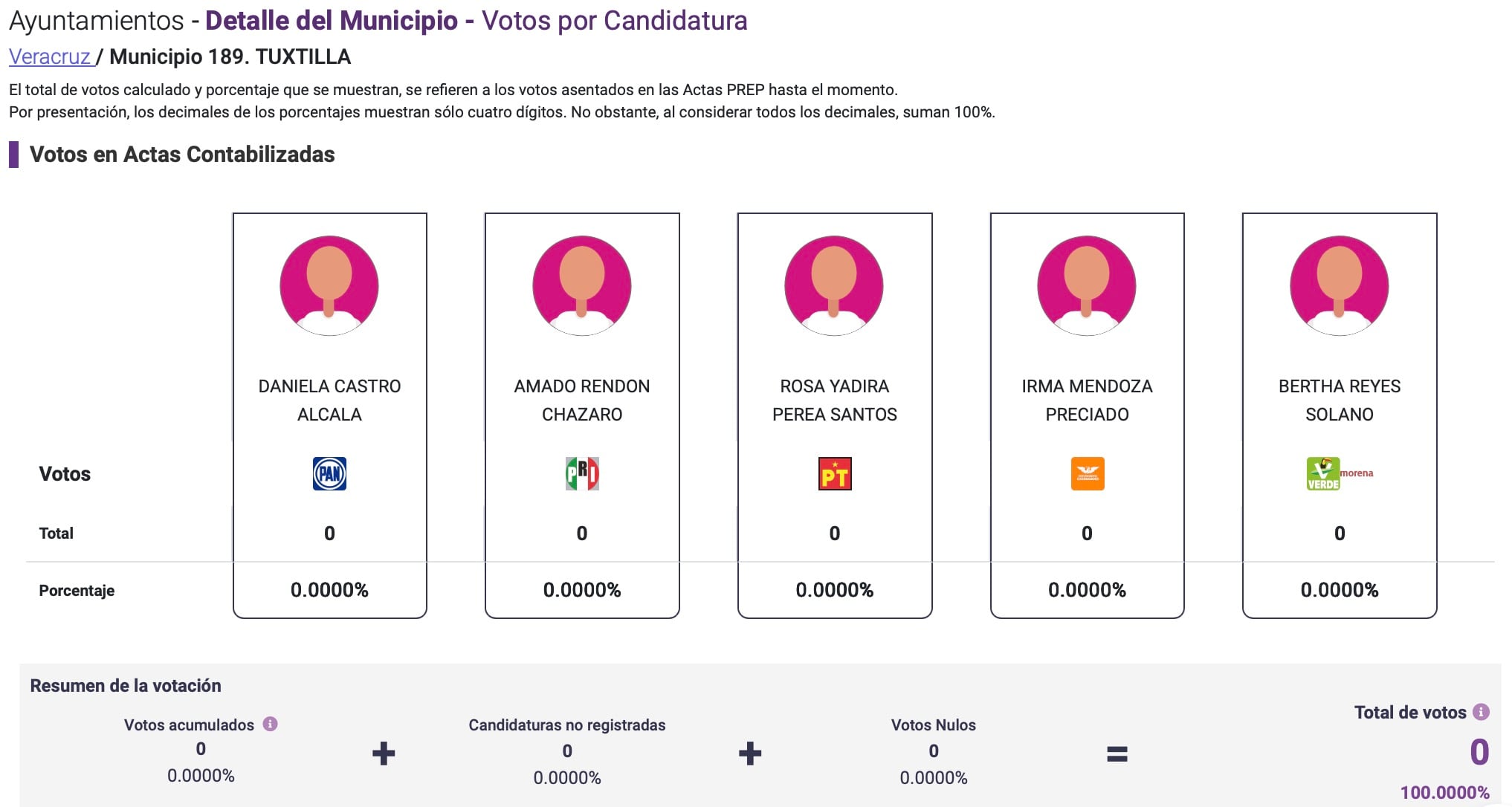
Task: Click info icon next to Votos acumulados
Action: coord(271,724)
